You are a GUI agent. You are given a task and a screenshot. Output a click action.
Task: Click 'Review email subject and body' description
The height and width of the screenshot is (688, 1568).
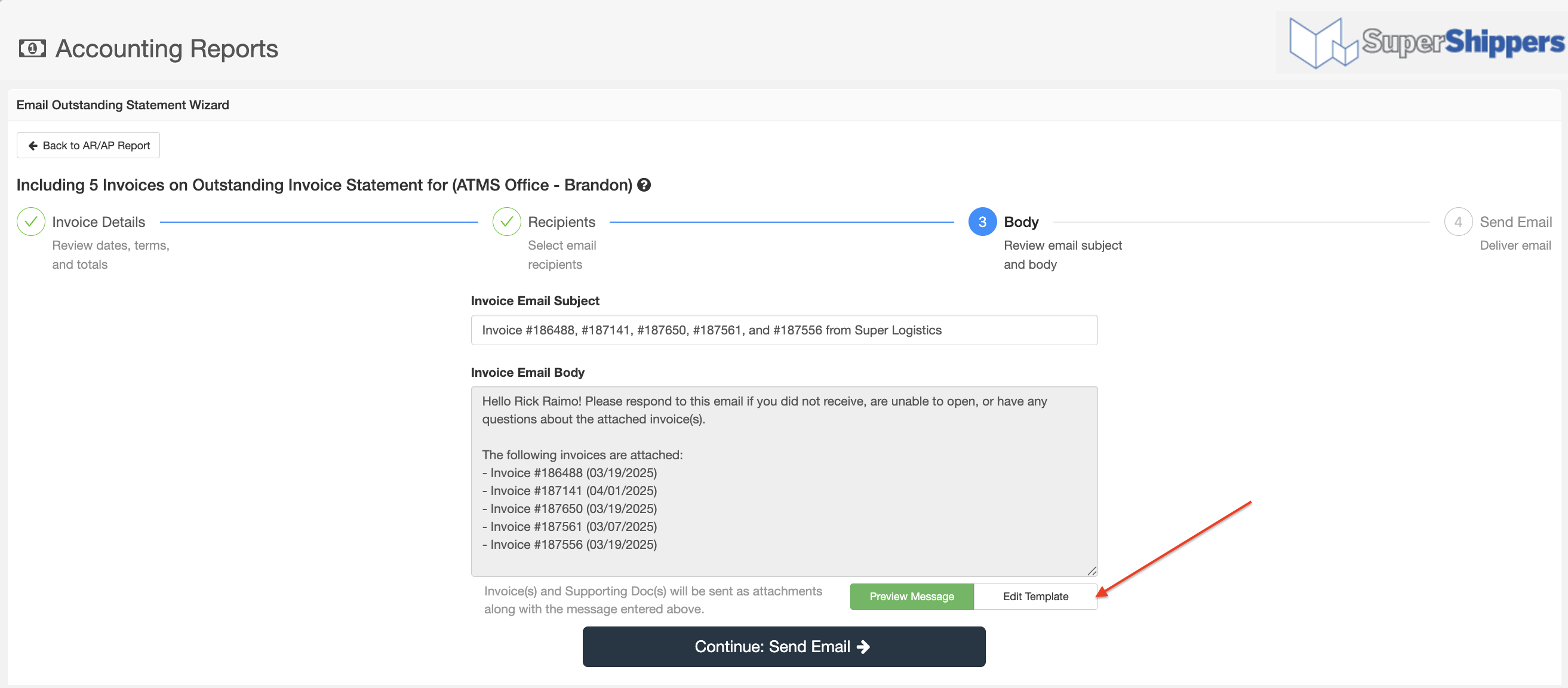[x=1063, y=254]
